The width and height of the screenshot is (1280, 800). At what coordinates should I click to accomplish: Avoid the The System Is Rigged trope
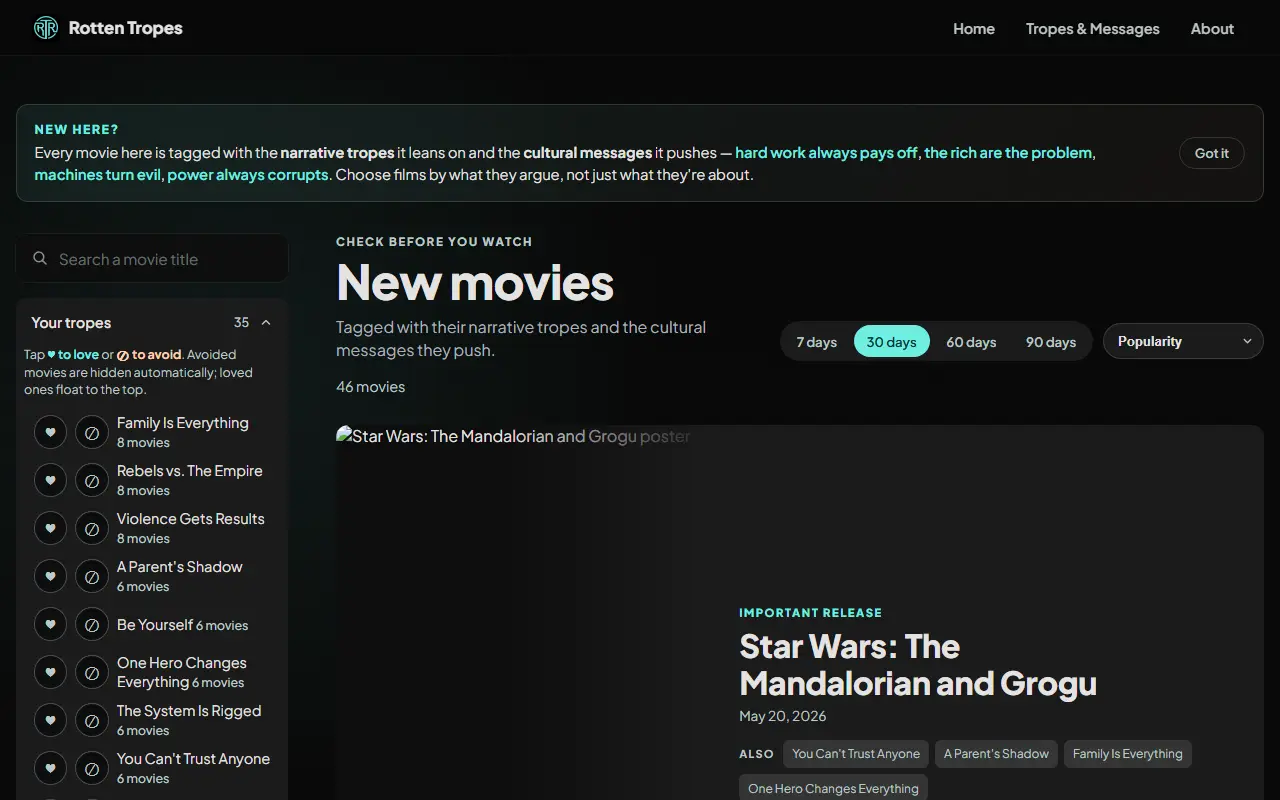(92, 720)
